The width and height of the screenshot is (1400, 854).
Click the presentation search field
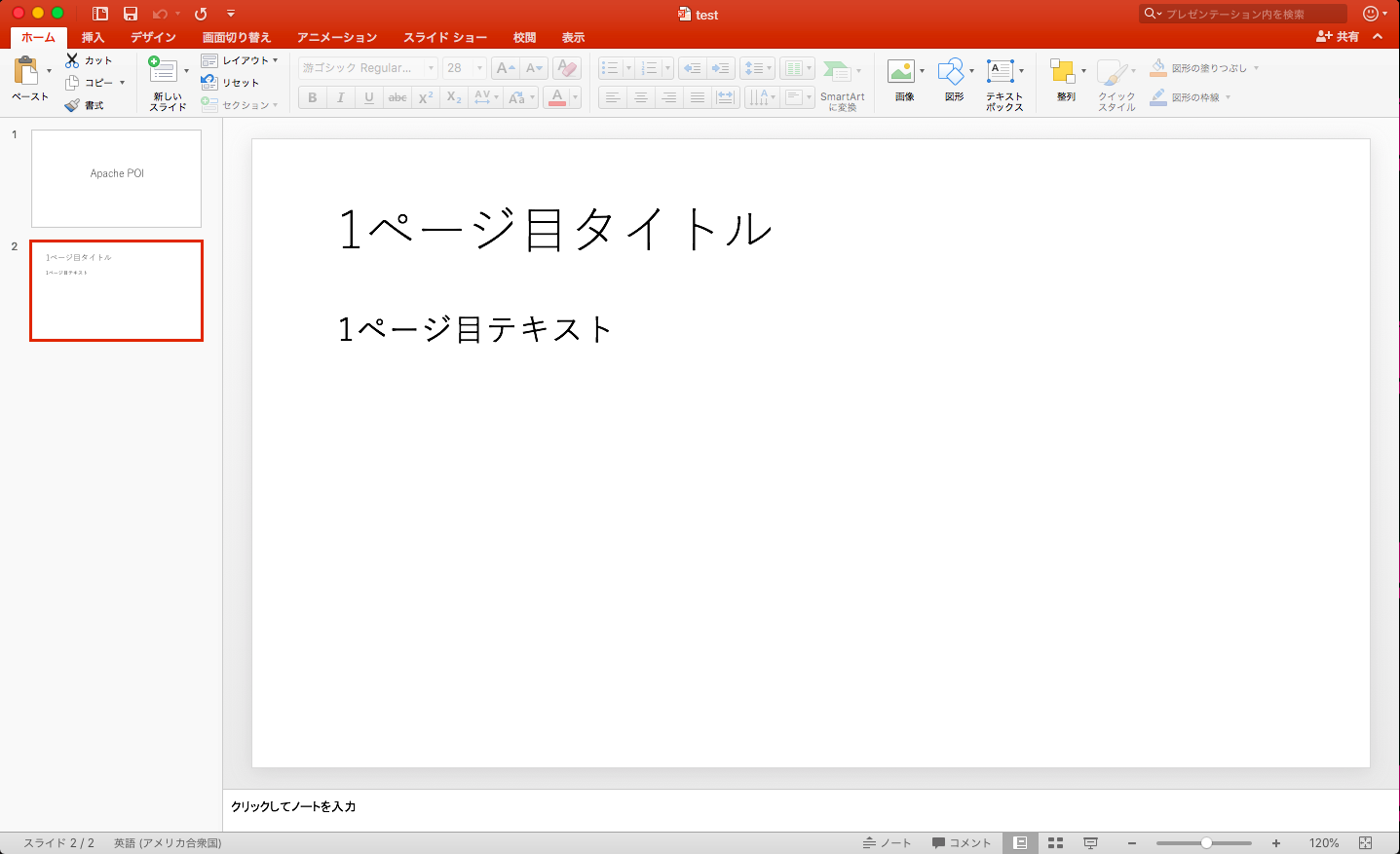1244,14
